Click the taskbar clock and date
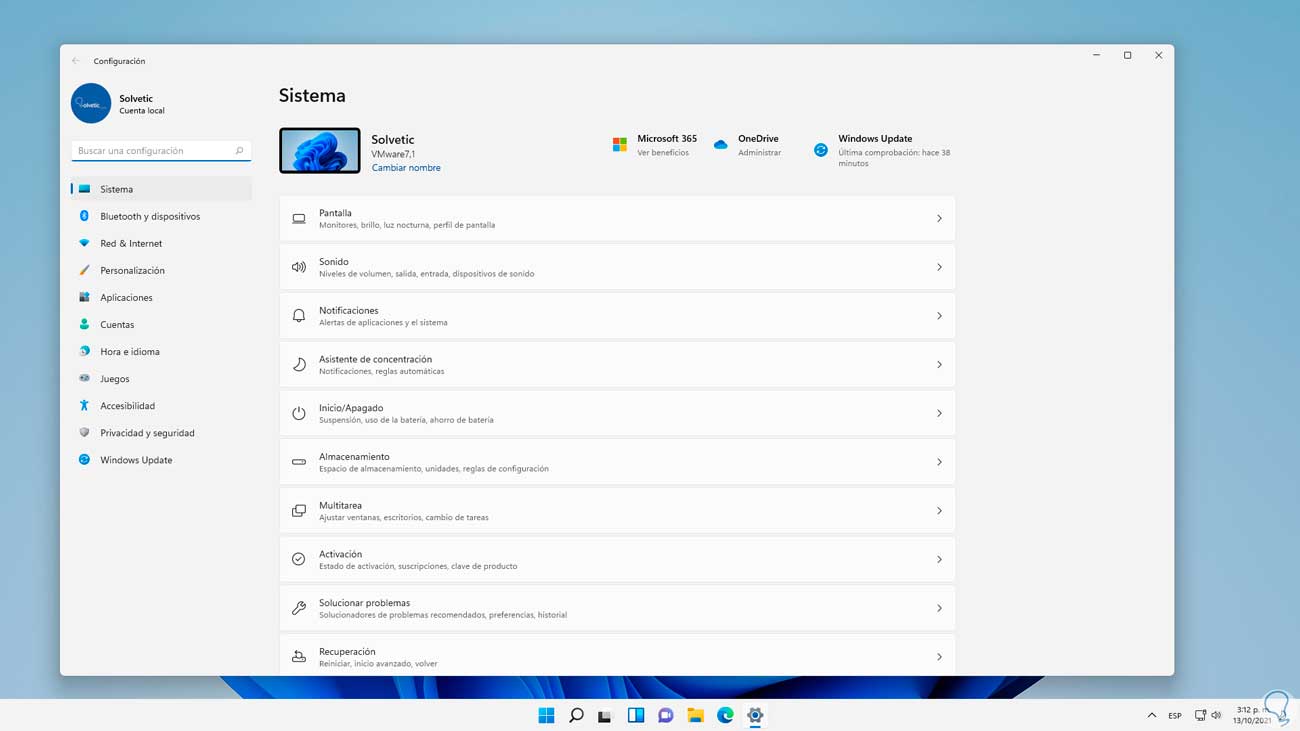 tap(1252, 715)
